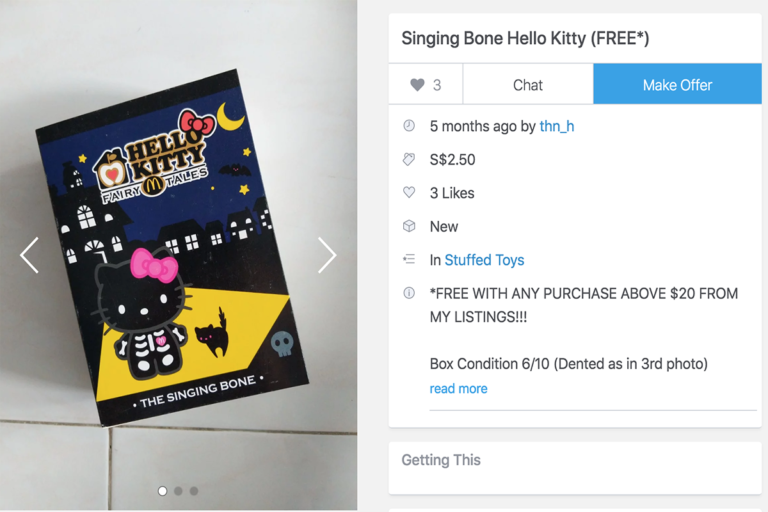Select the second photo indicator dot
Image resolution: width=768 pixels, height=512 pixels.
coord(178,491)
